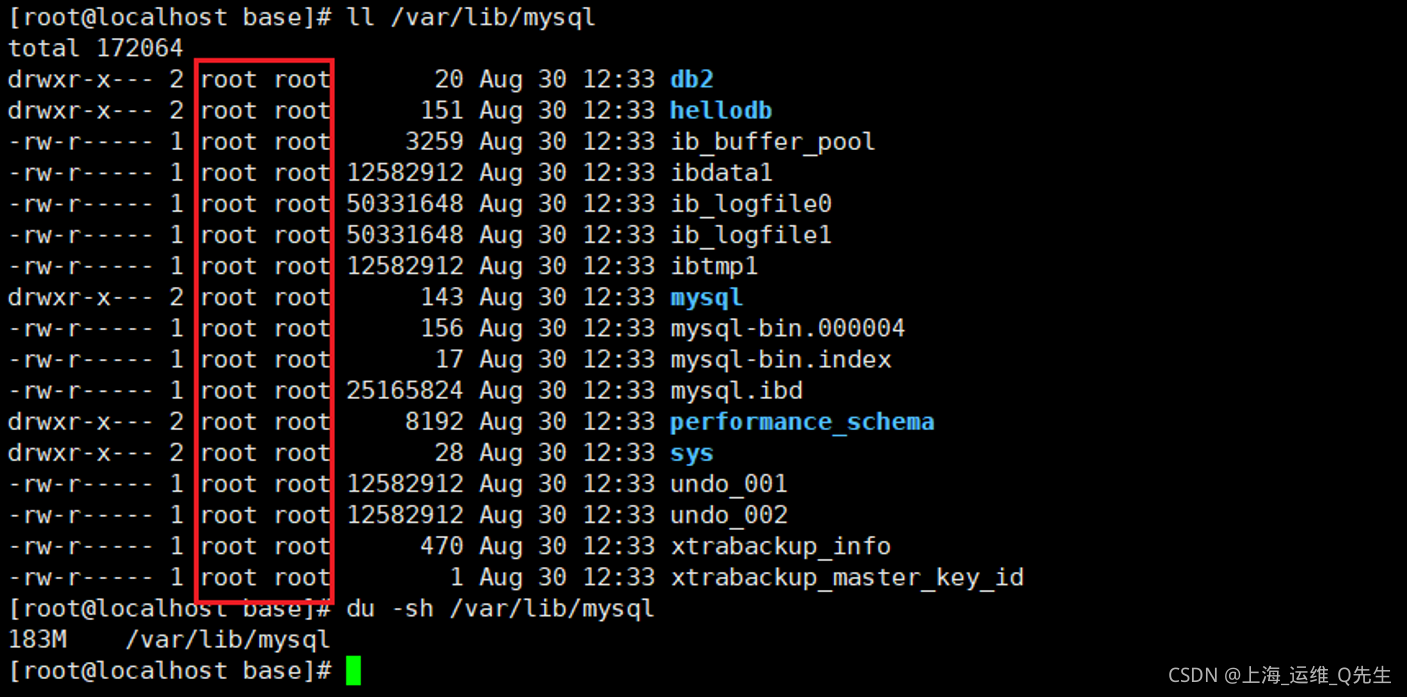
Task: Select the sys directory entry
Action: tap(692, 453)
